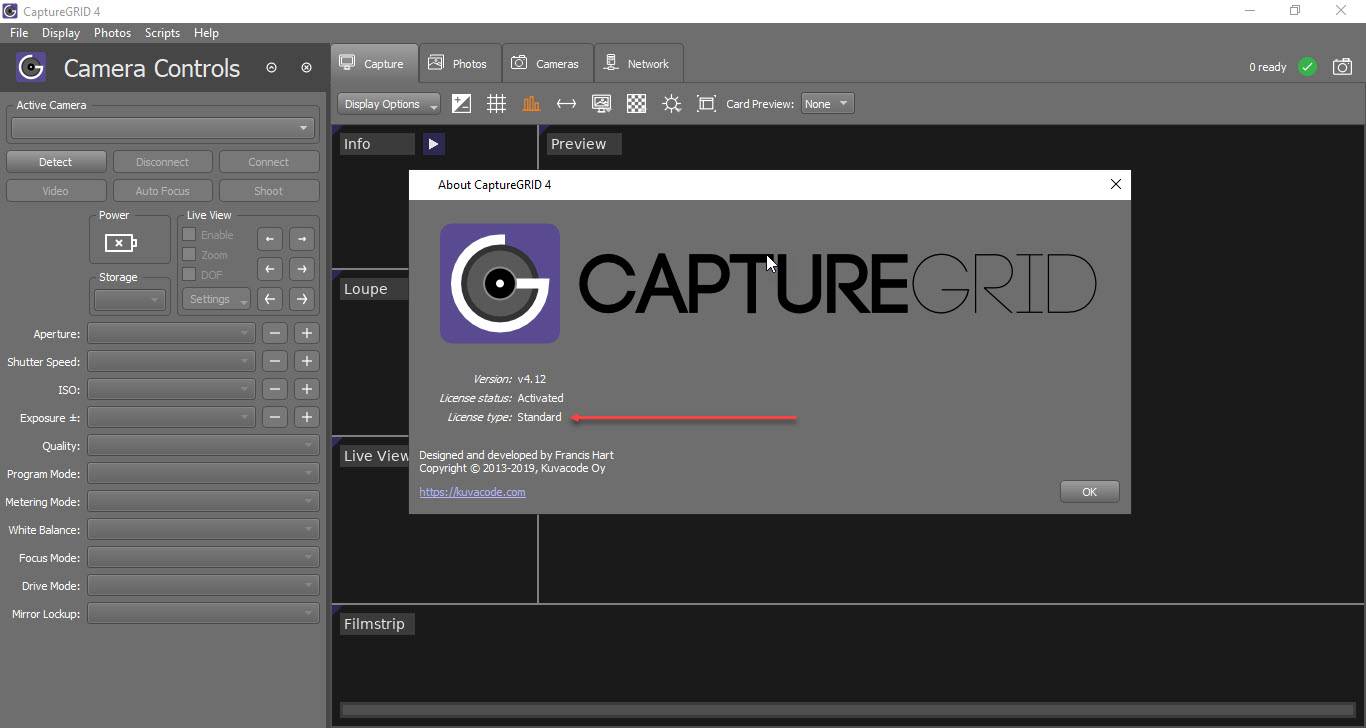The image size is (1366, 728).
Task: Open the Display menu
Action: pyautogui.click(x=61, y=33)
